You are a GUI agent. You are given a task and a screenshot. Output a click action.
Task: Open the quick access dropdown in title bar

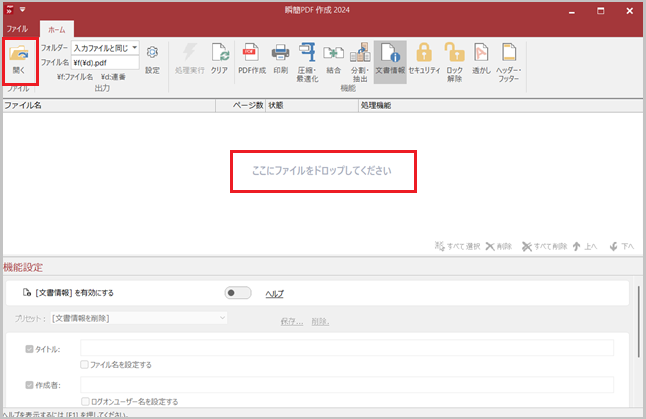(23, 9)
